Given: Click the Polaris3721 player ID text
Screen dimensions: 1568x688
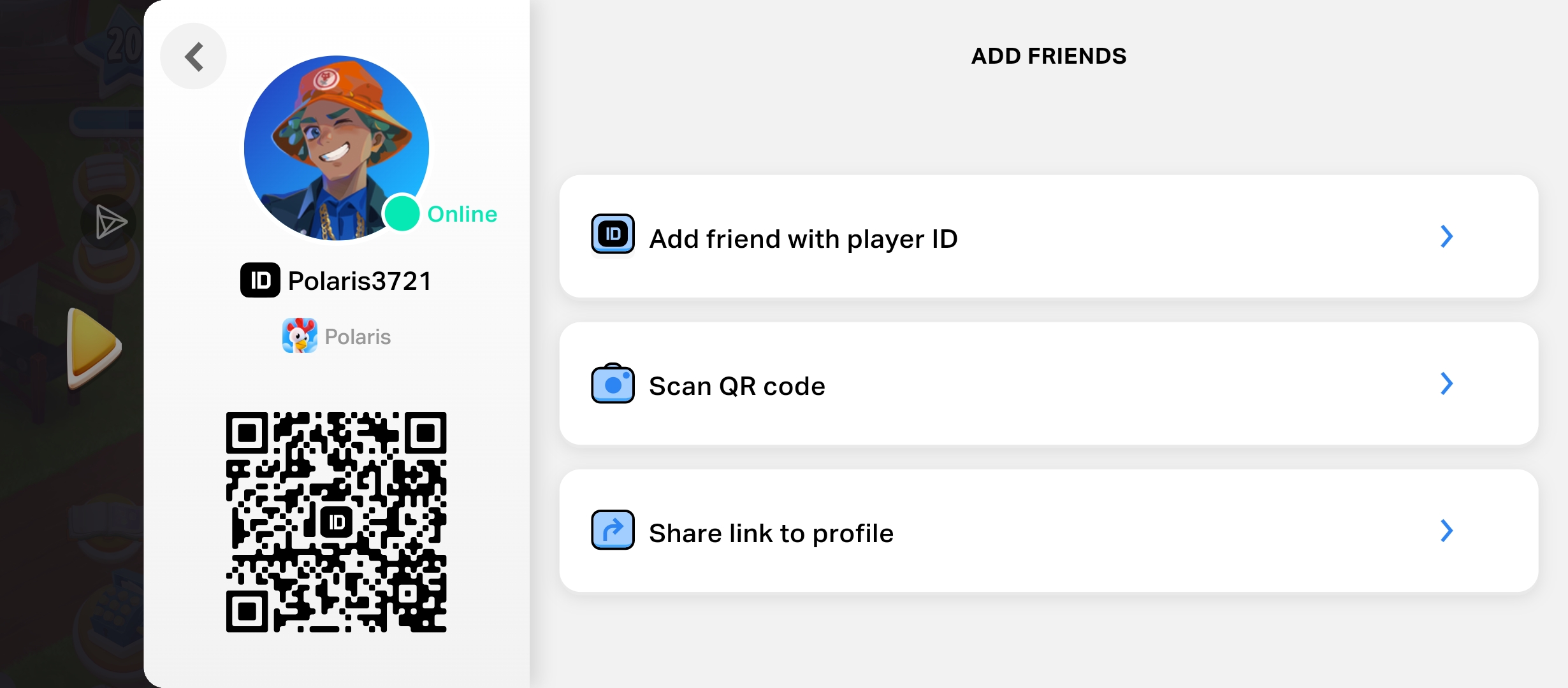Looking at the screenshot, I should click(360, 281).
